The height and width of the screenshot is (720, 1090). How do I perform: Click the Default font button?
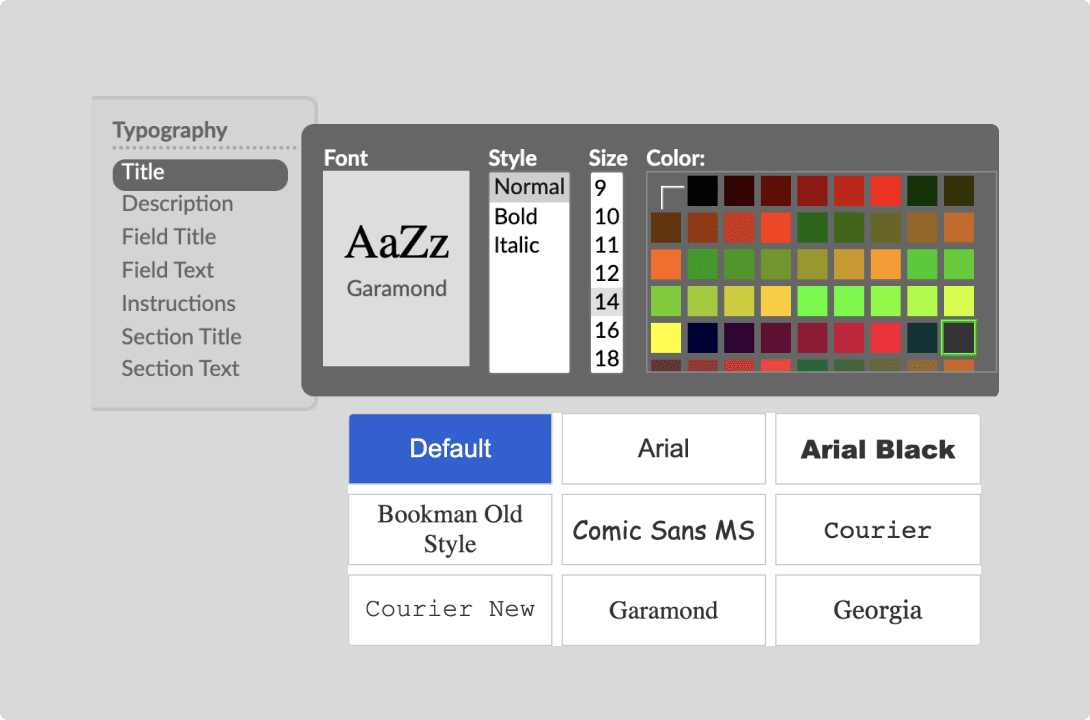[x=450, y=449]
